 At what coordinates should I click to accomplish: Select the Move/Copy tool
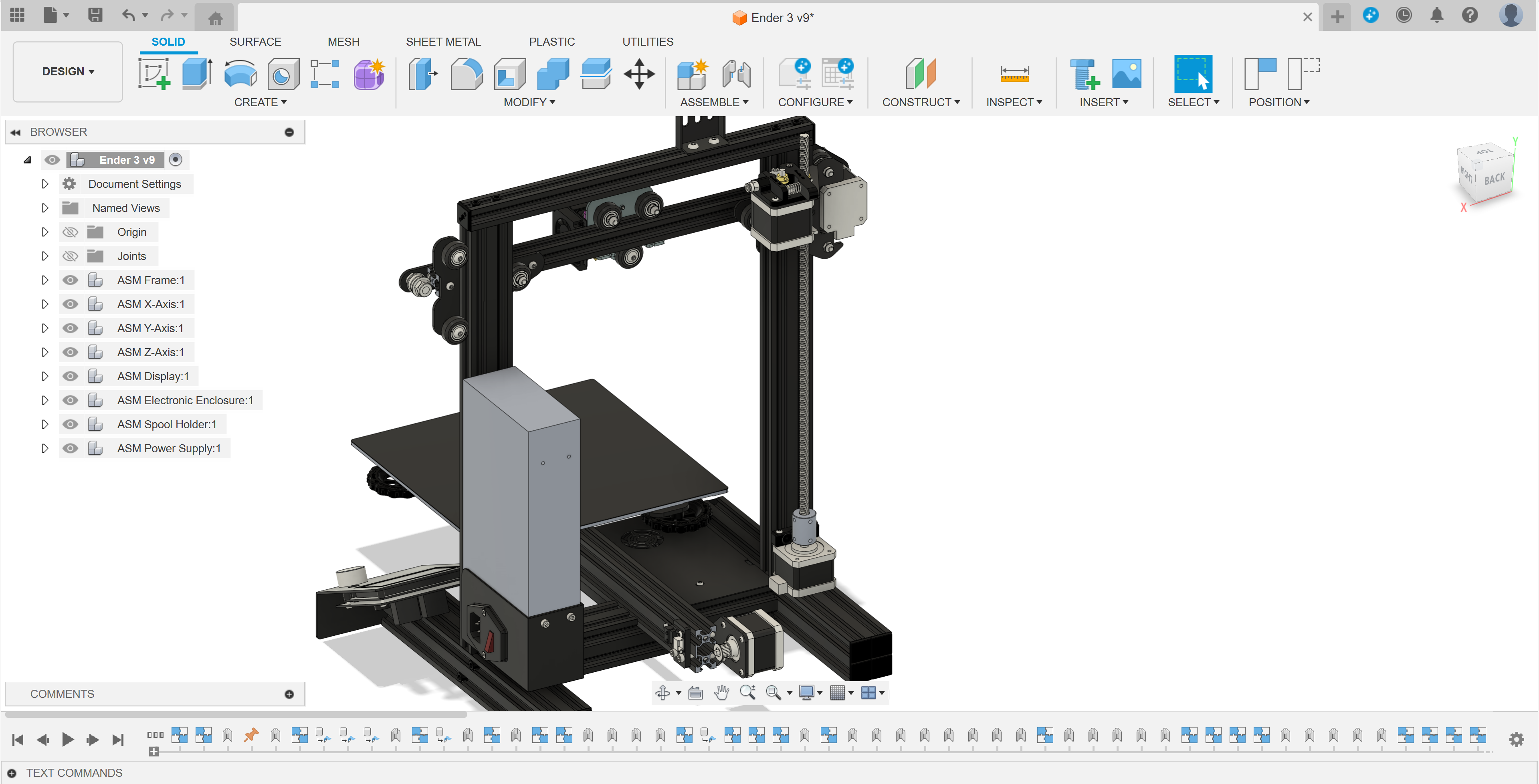coord(639,74)
